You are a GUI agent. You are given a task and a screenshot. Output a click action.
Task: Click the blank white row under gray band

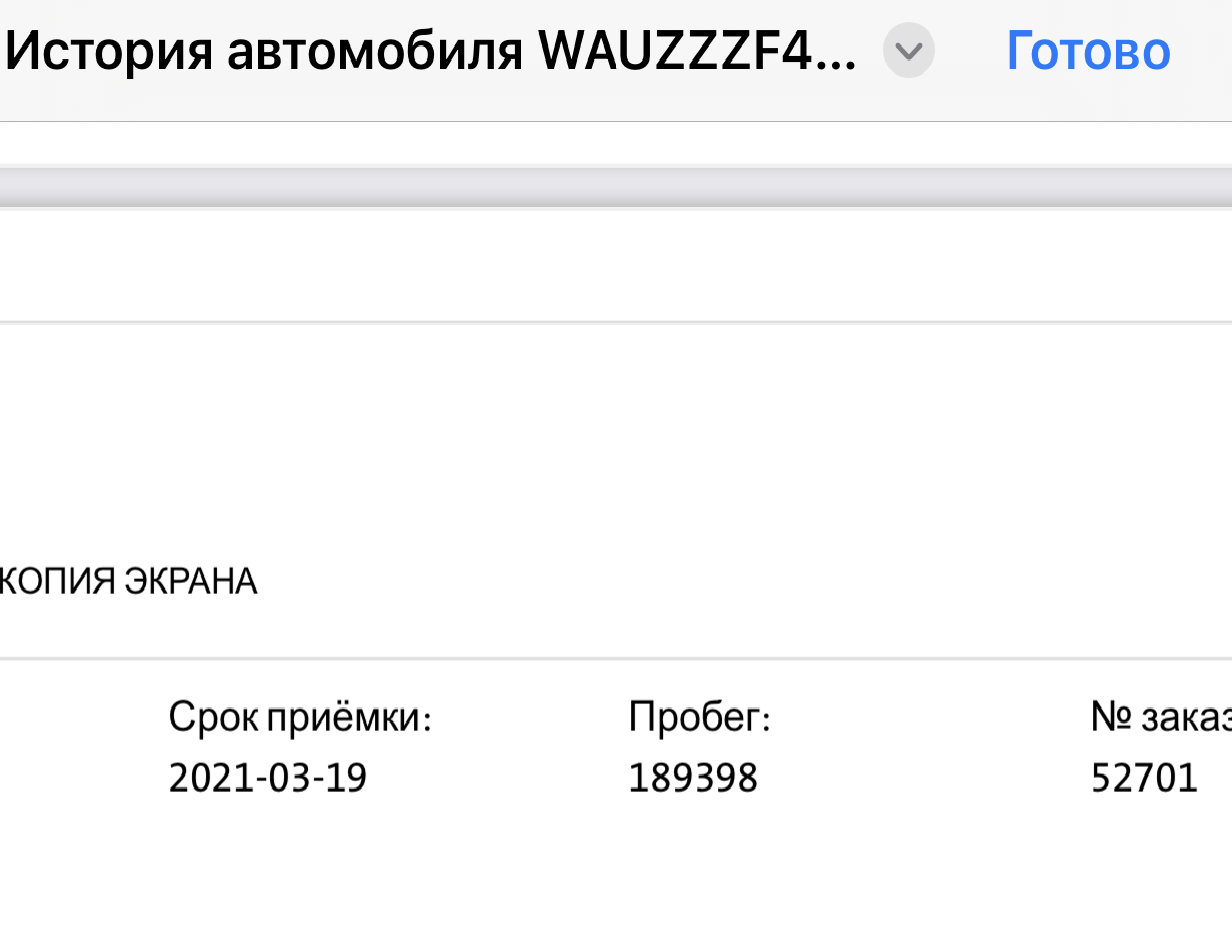click(x=616, y=265)
